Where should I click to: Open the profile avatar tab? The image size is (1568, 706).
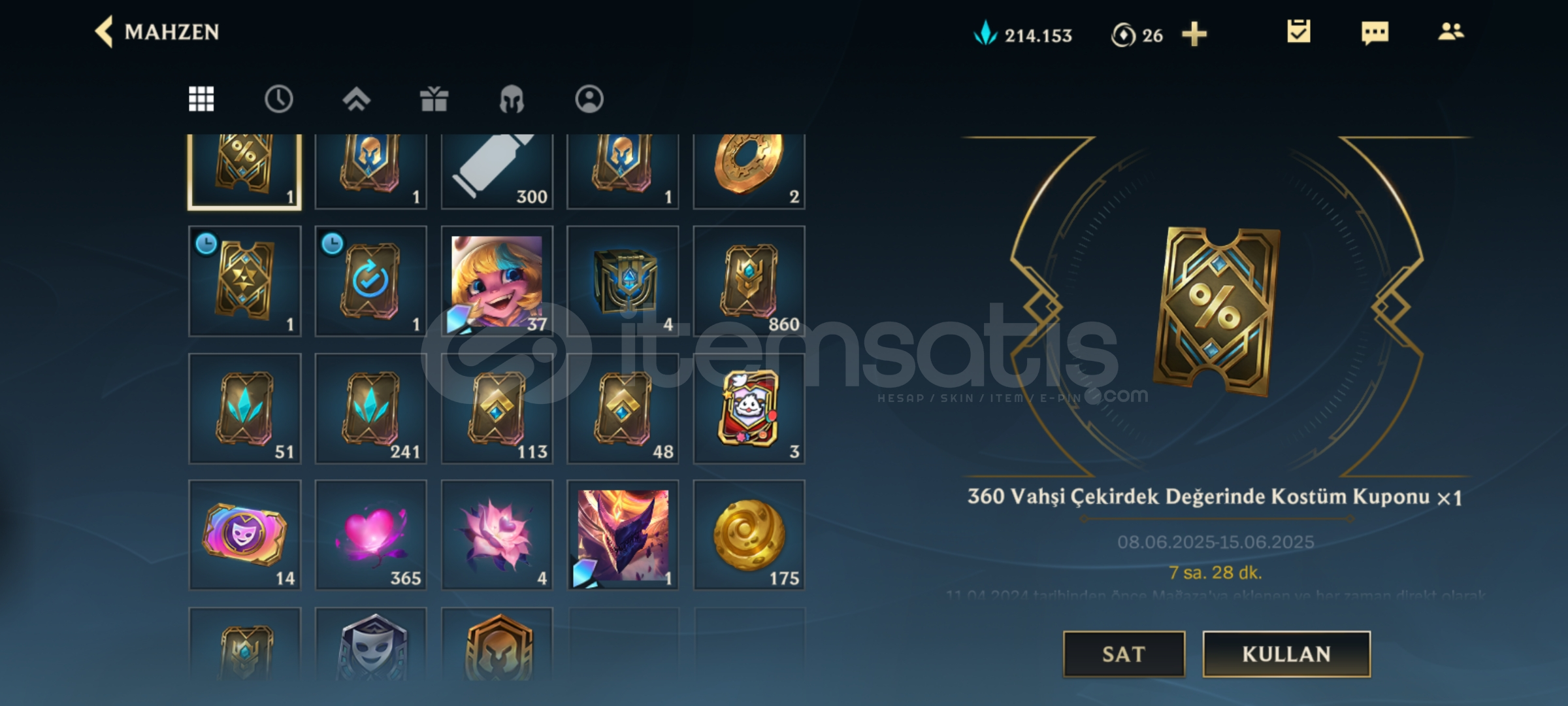pyautogui.click(x=589, y=99)
